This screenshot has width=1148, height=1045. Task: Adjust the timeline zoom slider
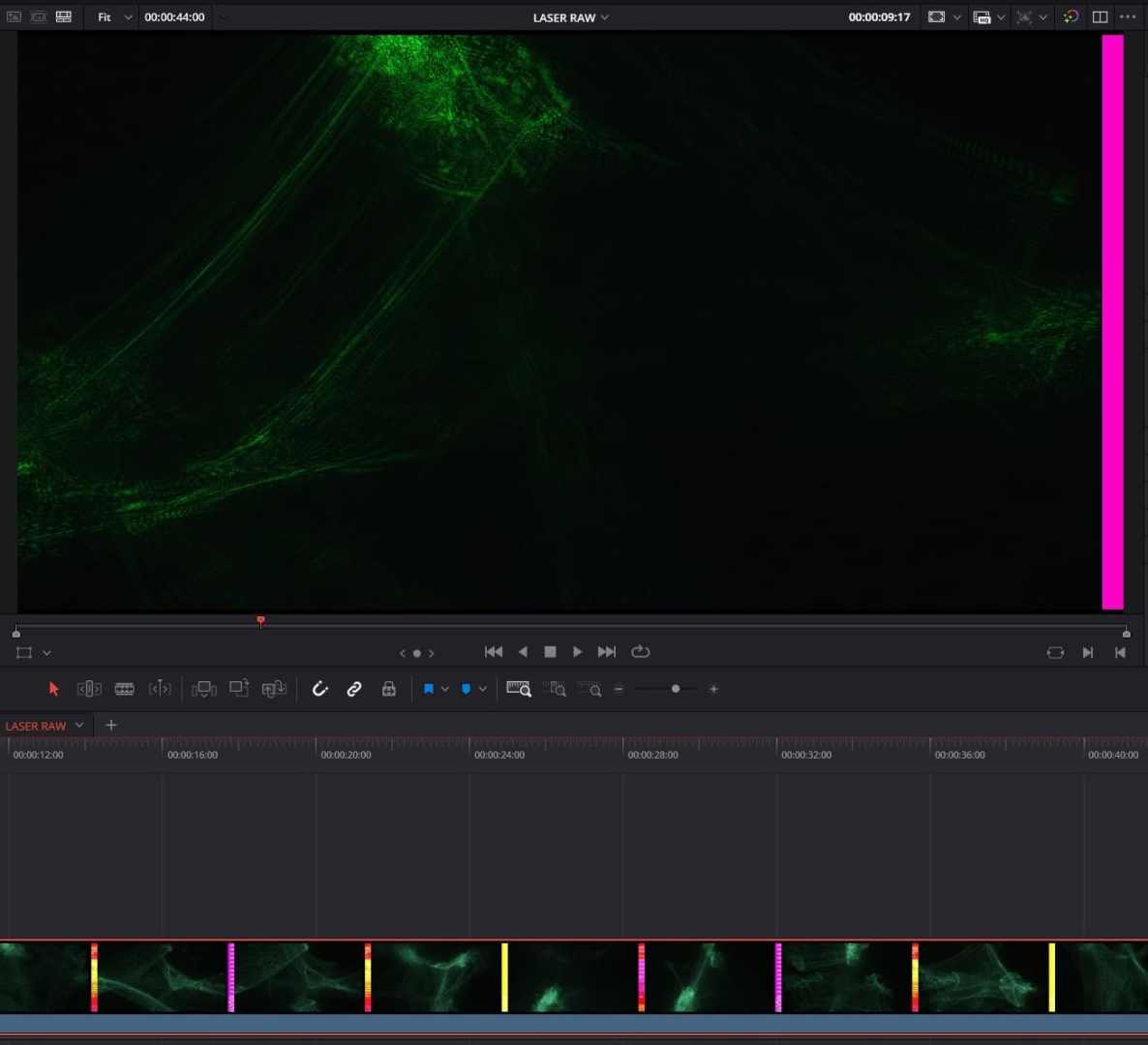click(675, 689)
